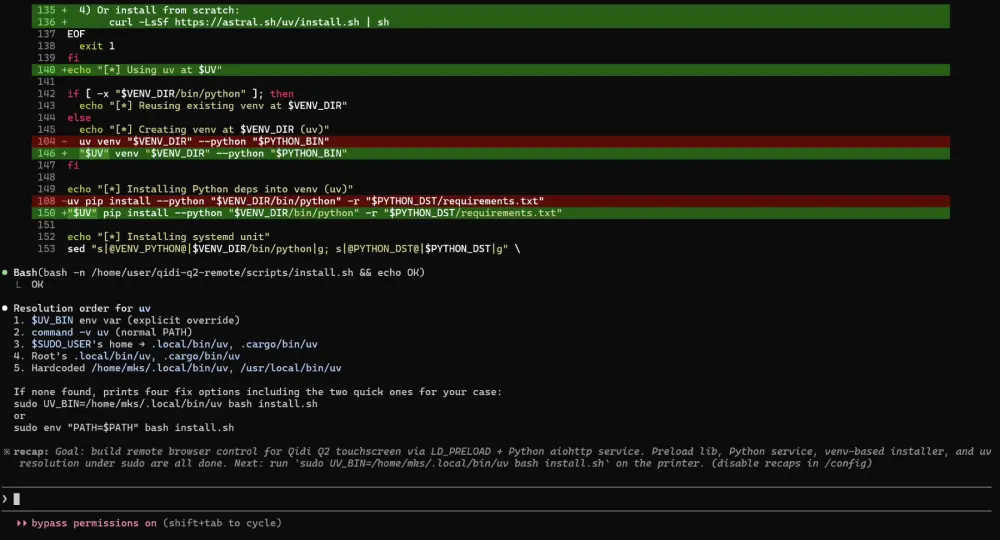The width and height of the screenshot is (1000, 540).
Task: Click line number 140 in the diff gutter
Action: [46, 69]
